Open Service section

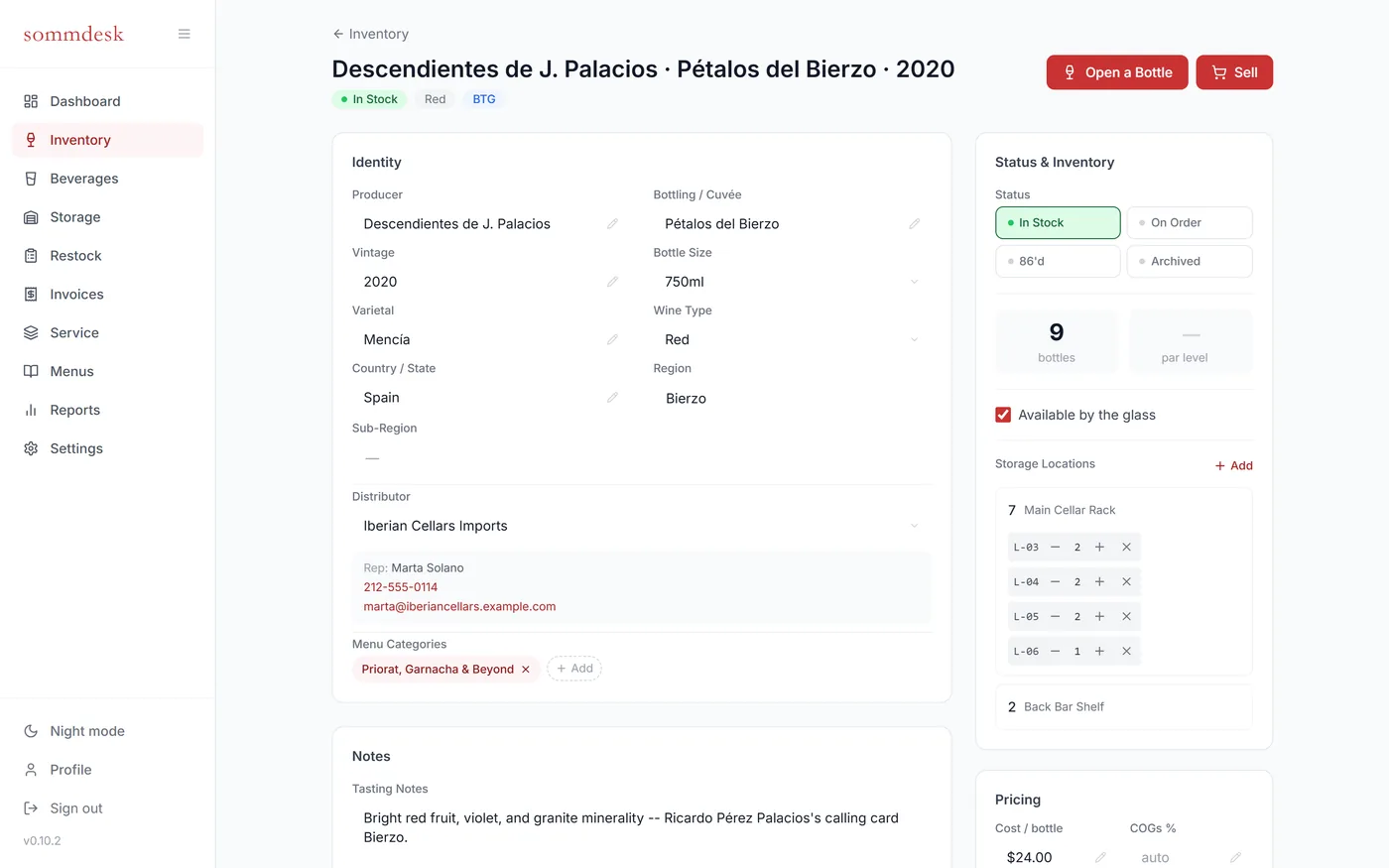[107, 333]
